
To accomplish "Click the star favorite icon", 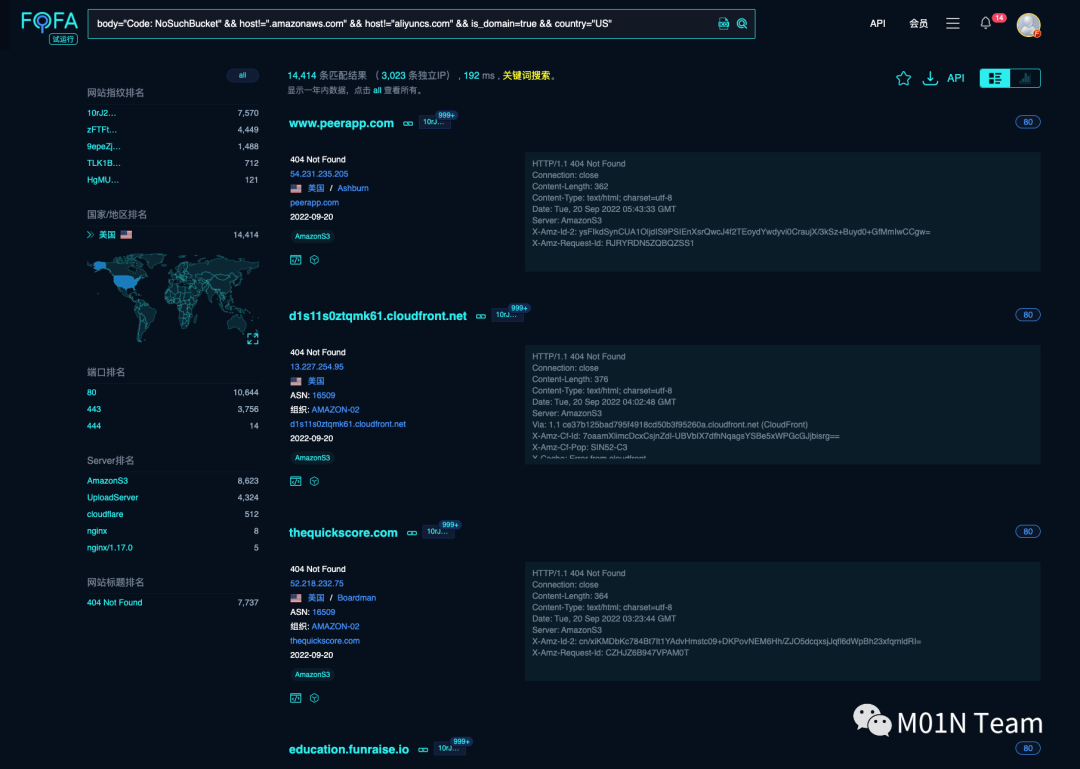I will click(903, 79).
